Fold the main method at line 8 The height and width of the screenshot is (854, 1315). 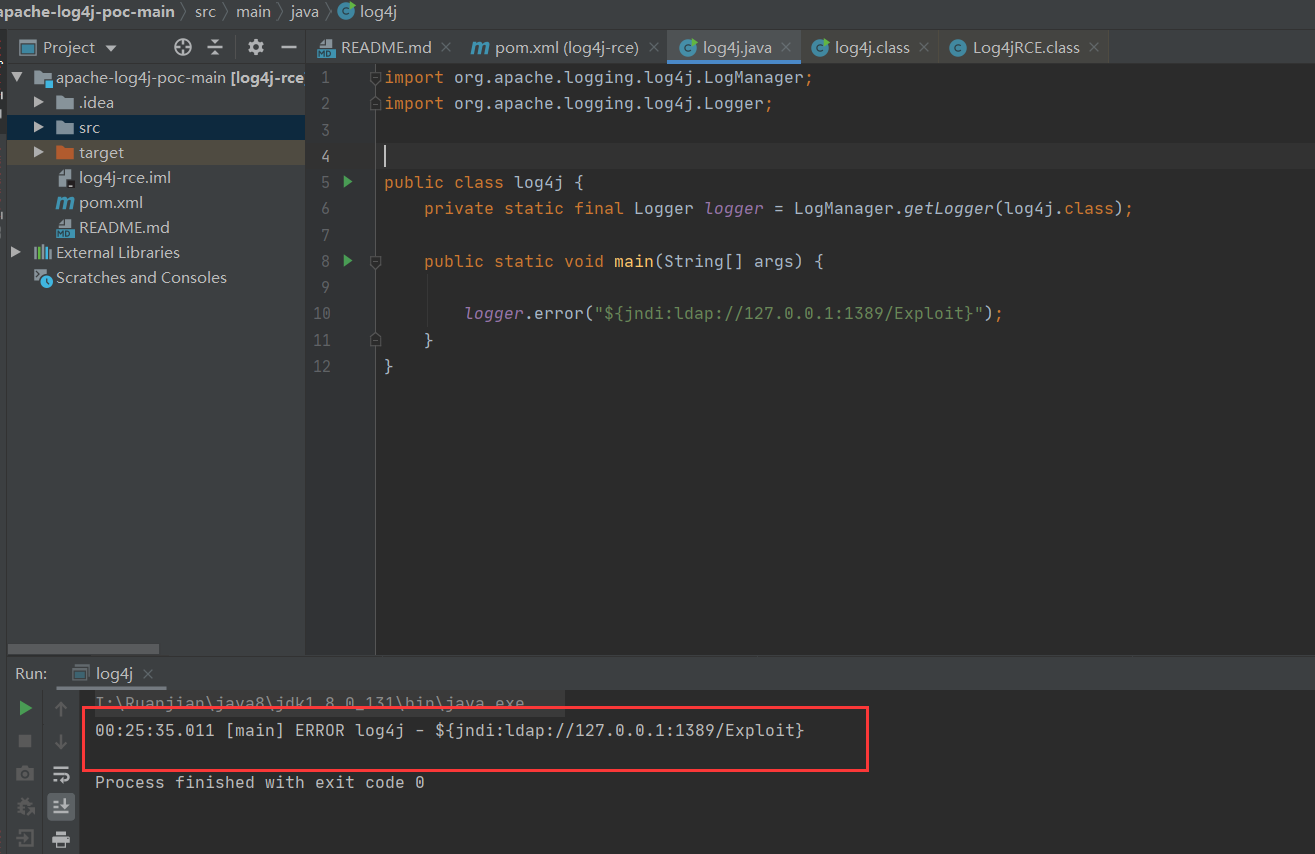point(375,261)
